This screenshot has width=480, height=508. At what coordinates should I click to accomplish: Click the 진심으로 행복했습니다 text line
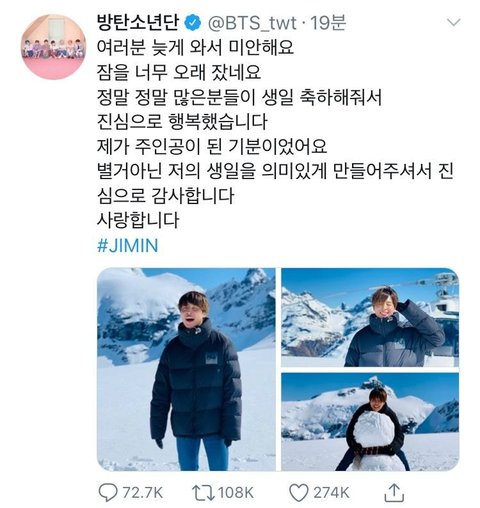(x=182, y=122)
